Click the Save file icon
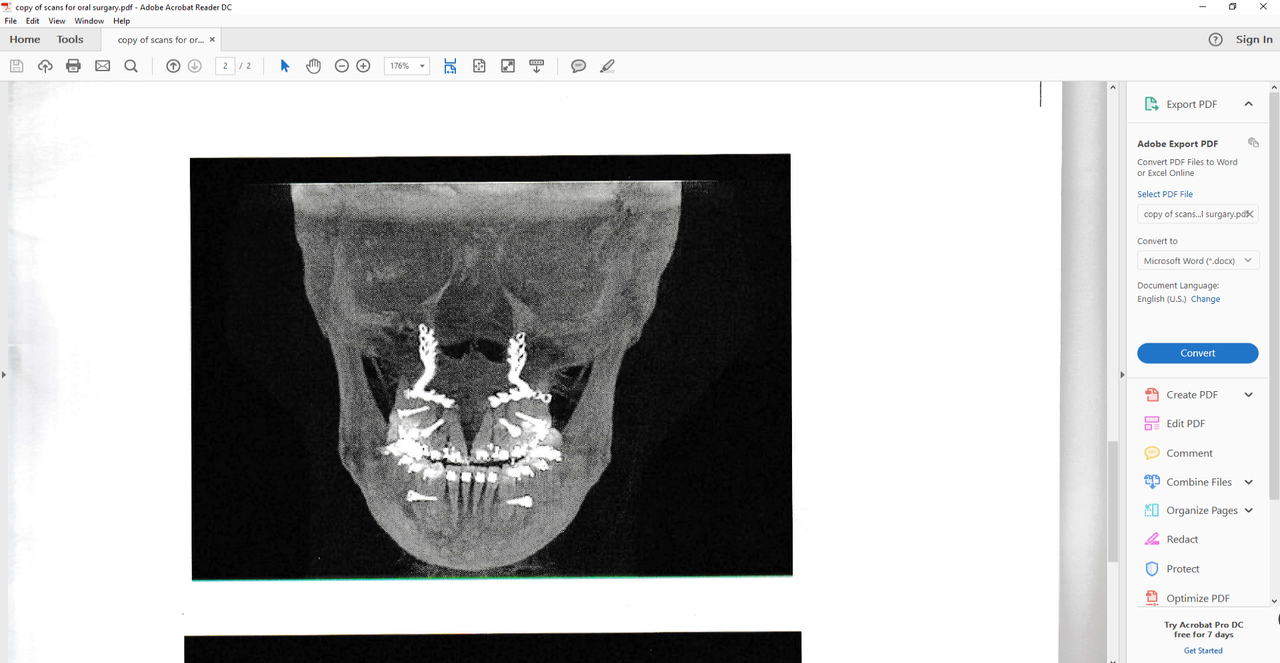The image size is (1280, 663). (x=16, y=66)
